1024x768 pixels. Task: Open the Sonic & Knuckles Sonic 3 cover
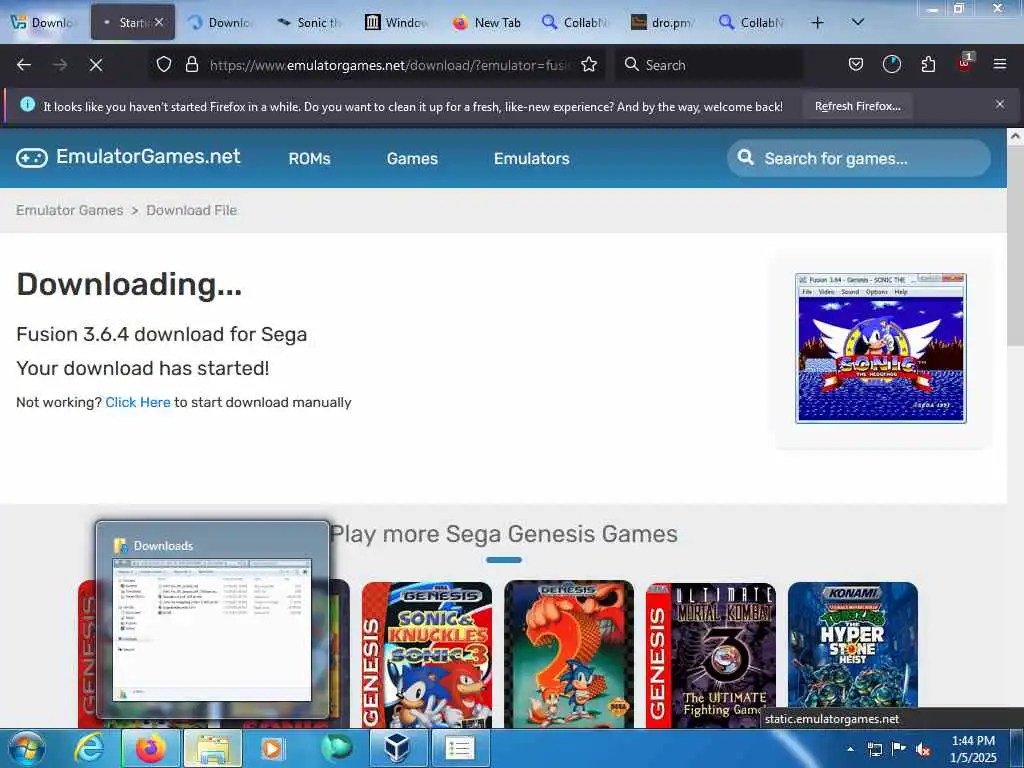(427, 654)
